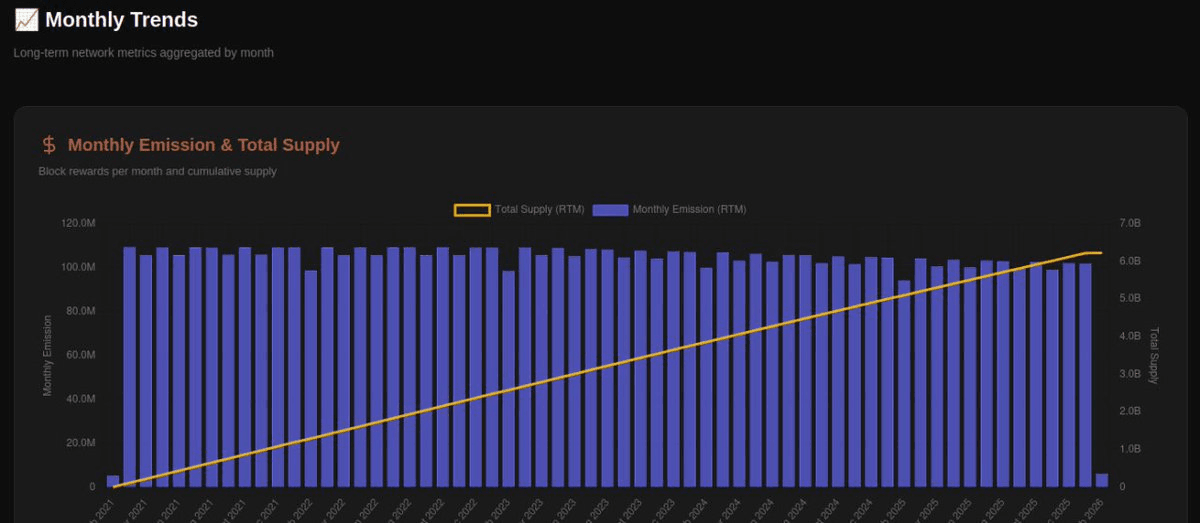This screenshot has width=1200, height=523.
Task: Toggle the purple Monthly Emission legend box
Action: coord(610,210)
